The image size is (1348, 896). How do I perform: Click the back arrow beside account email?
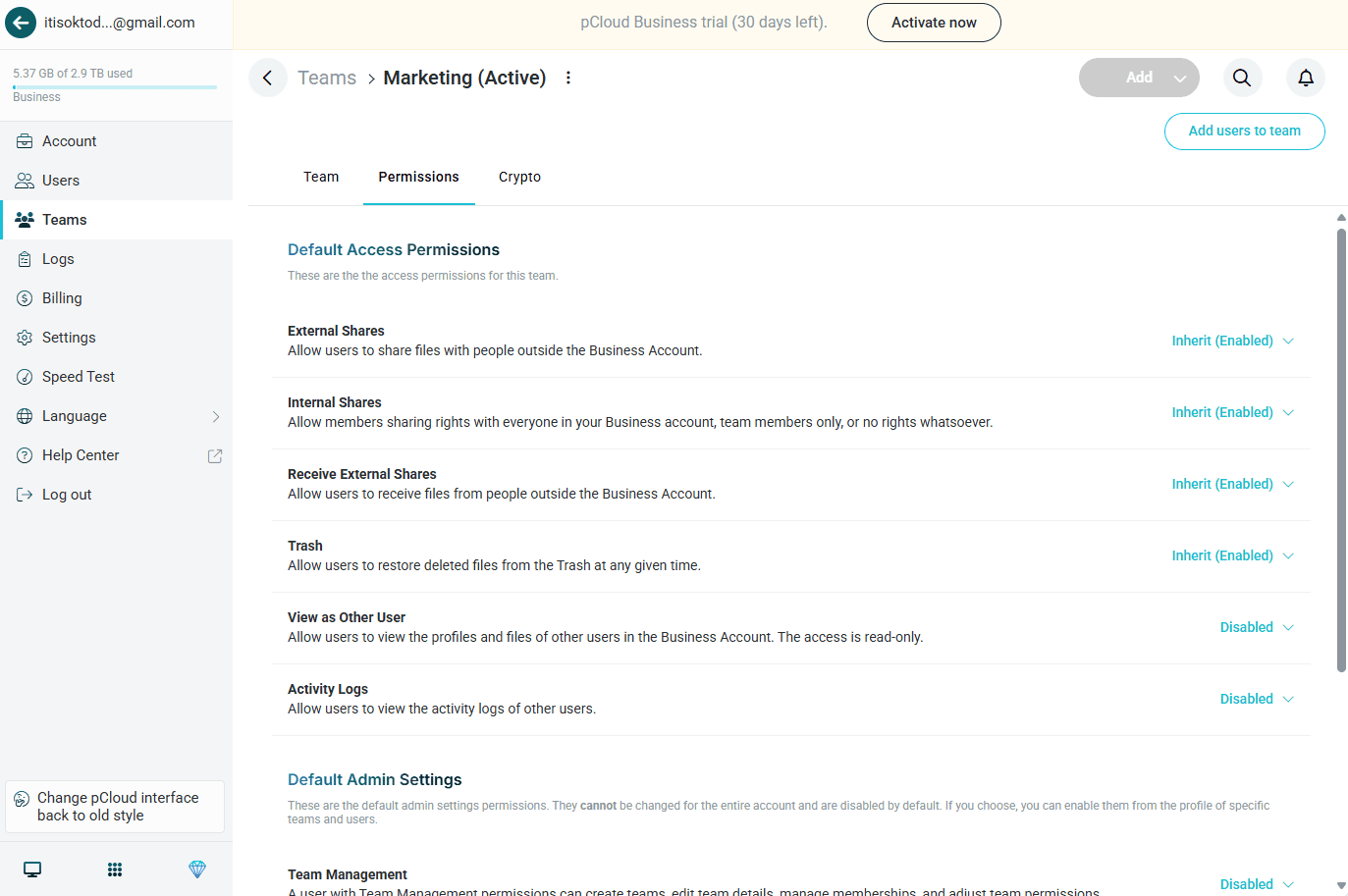pos(21,23)
